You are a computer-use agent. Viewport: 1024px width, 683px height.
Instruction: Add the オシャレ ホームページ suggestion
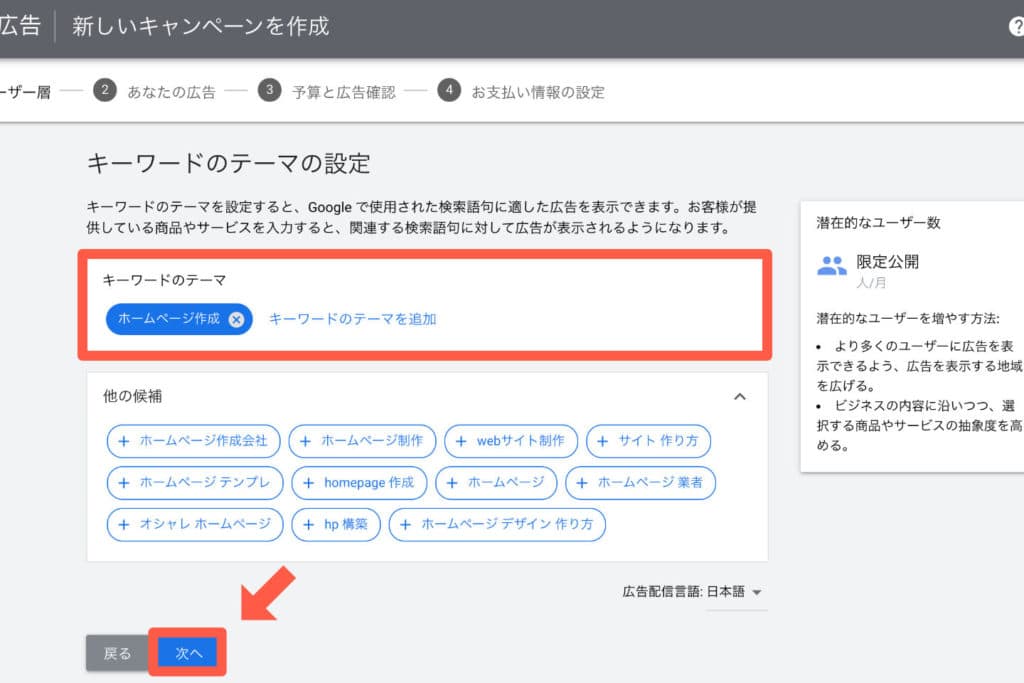coord(195,524)
